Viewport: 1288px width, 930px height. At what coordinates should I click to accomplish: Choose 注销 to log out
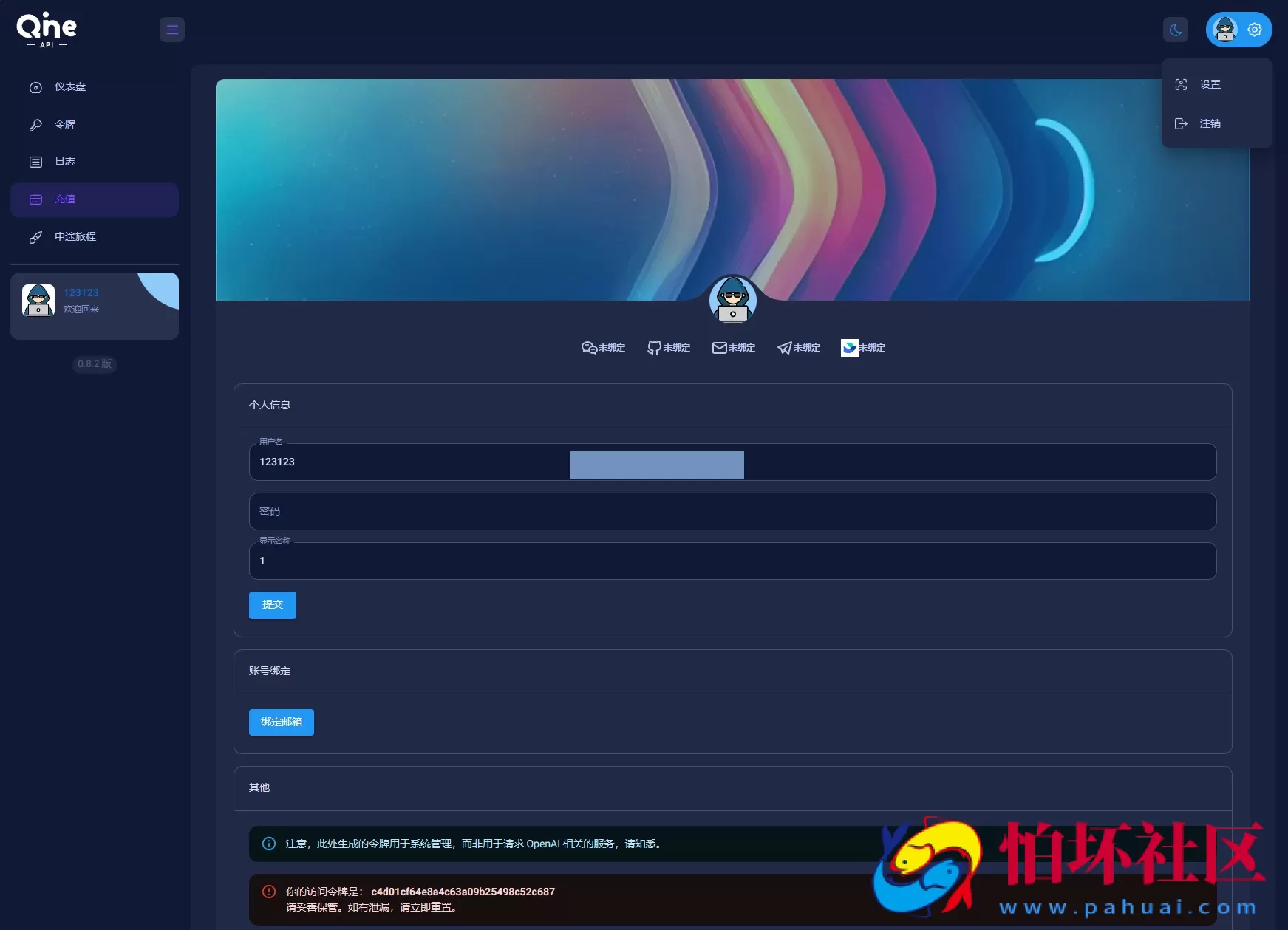click(x=1210, y=123)
